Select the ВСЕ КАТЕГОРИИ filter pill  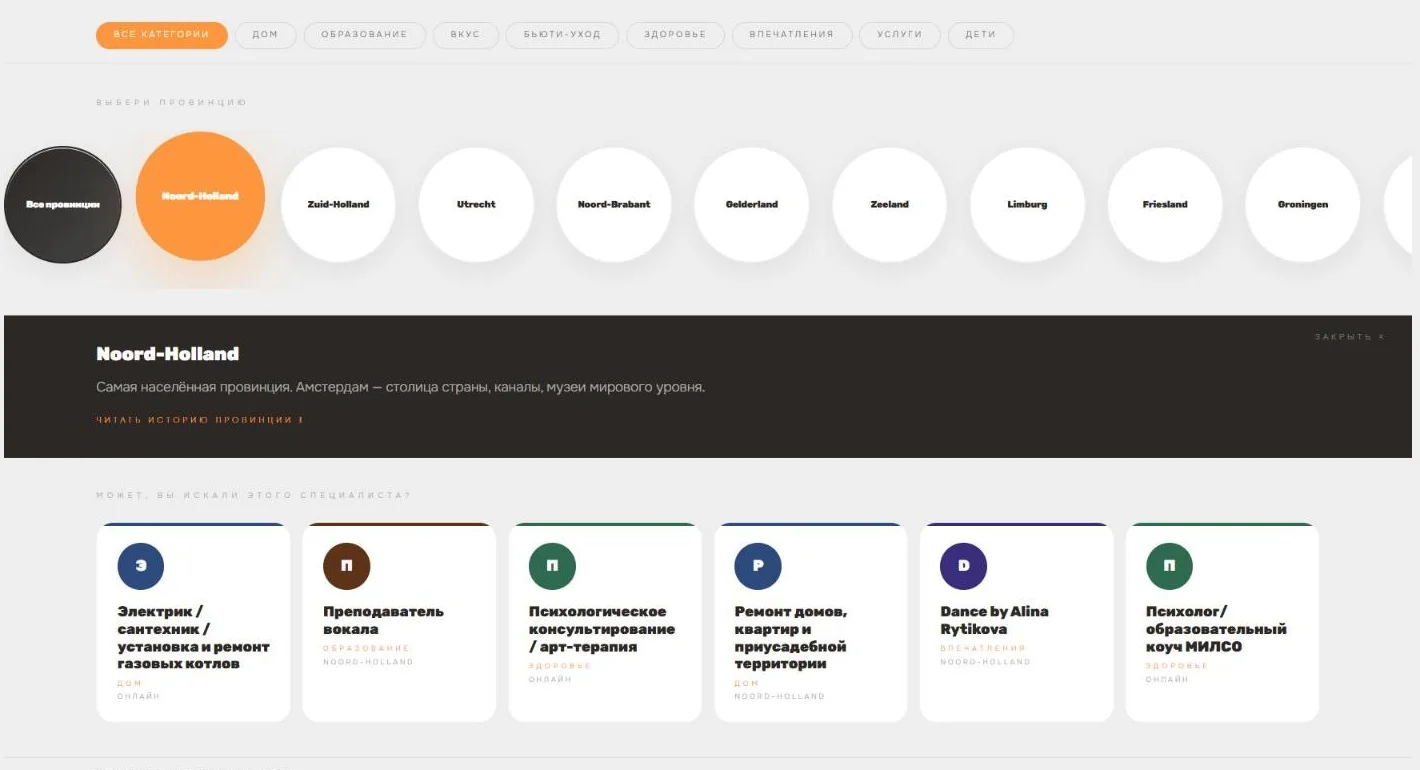point(162,35)
